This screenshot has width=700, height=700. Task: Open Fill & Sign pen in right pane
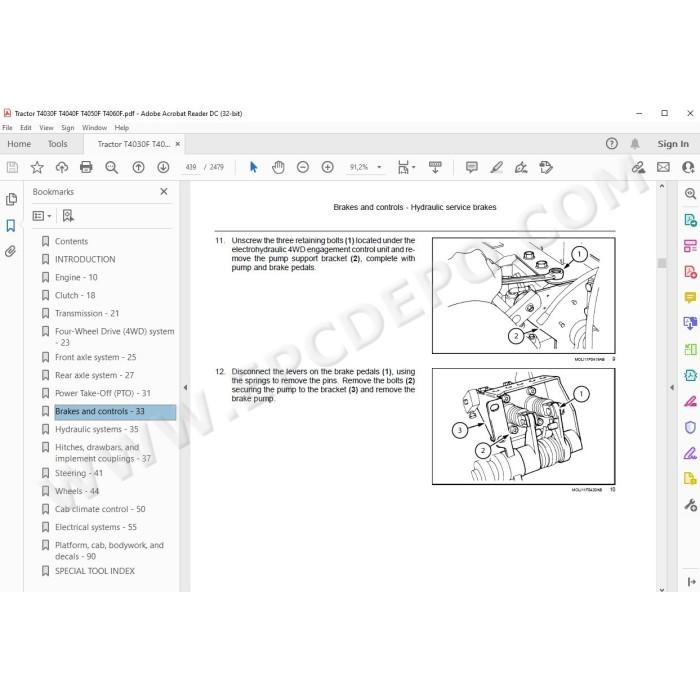coord(690,454)
